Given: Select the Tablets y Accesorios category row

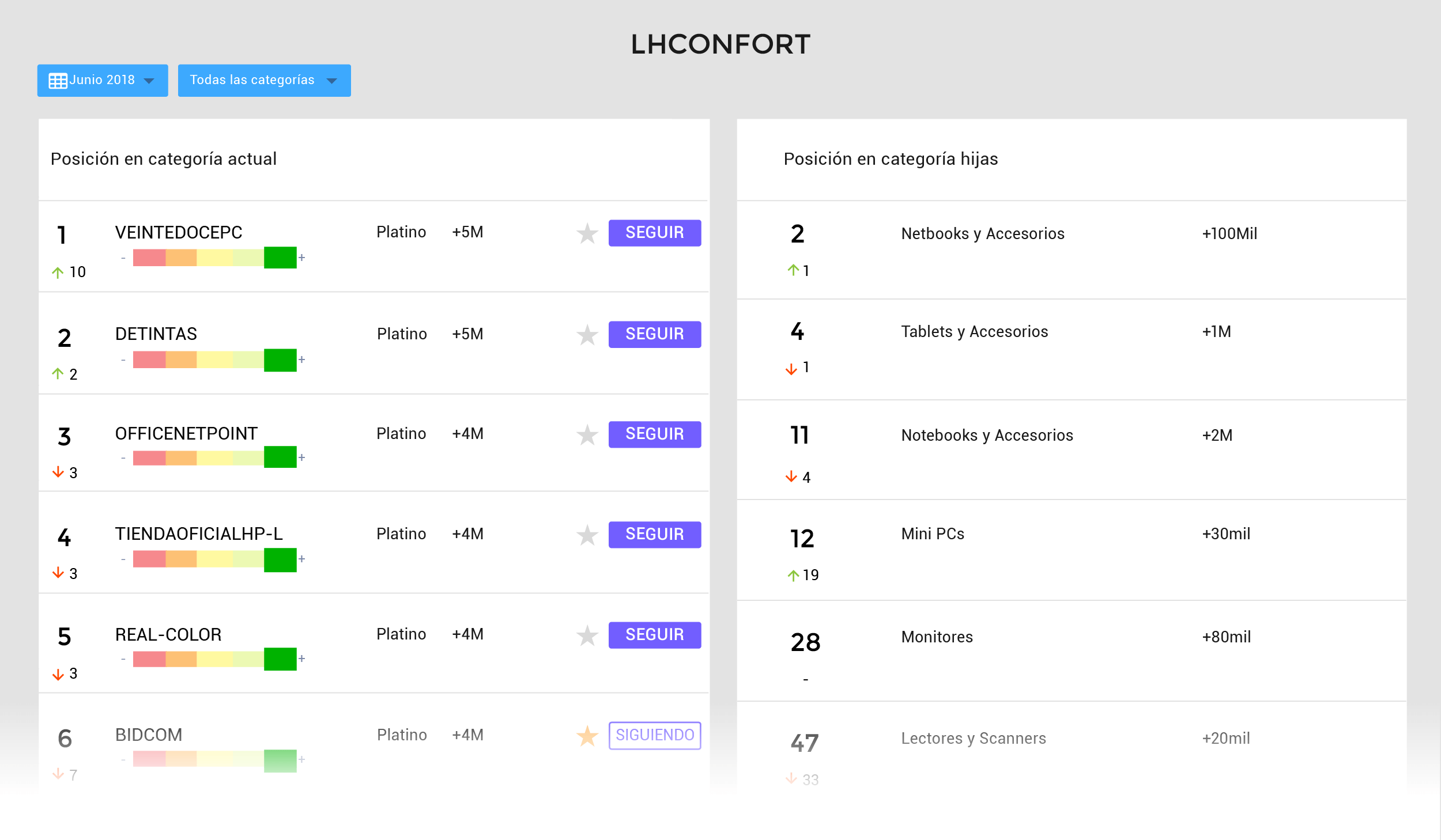Looking at the screenshot, I should (x=974, y=331).
